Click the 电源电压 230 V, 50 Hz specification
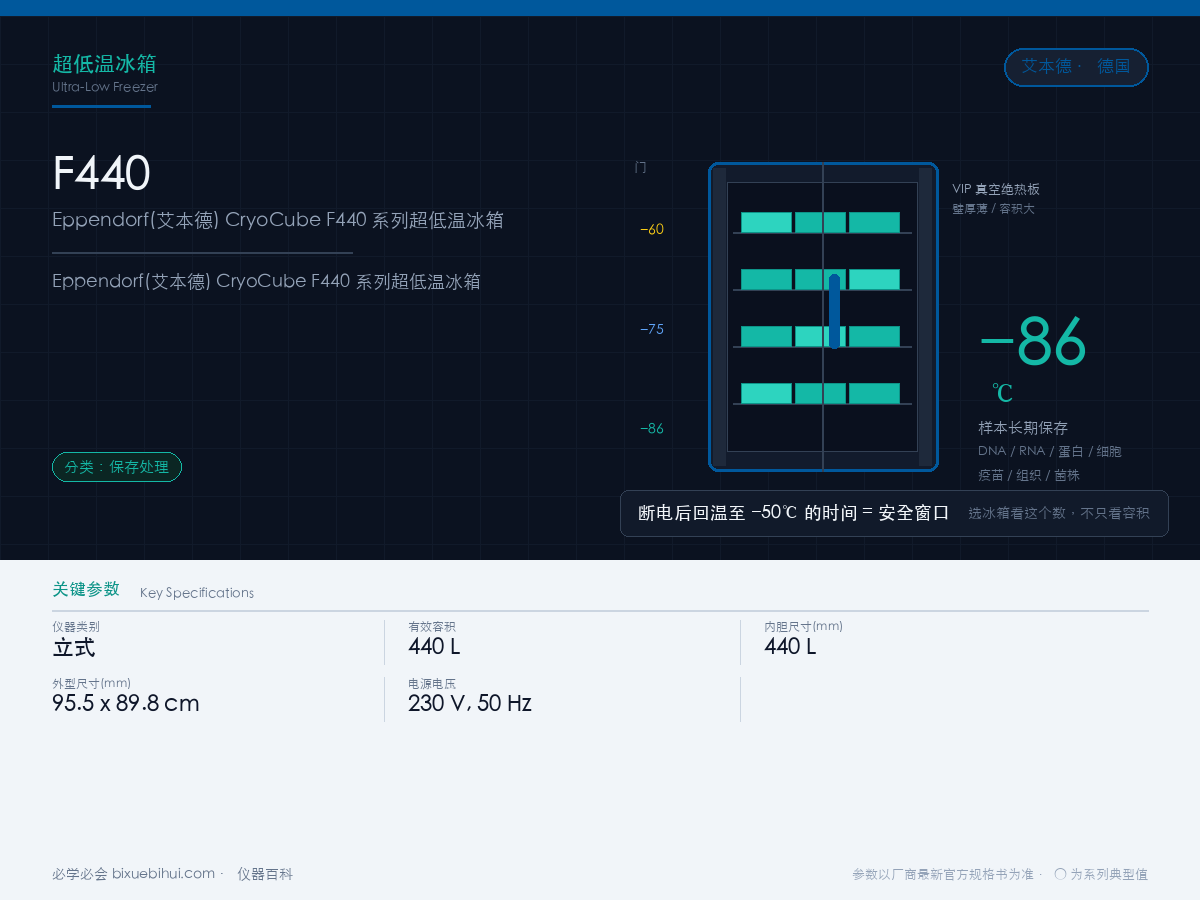Image resolution: width=1200 pixels, height=900 pixels. [470, 696]
